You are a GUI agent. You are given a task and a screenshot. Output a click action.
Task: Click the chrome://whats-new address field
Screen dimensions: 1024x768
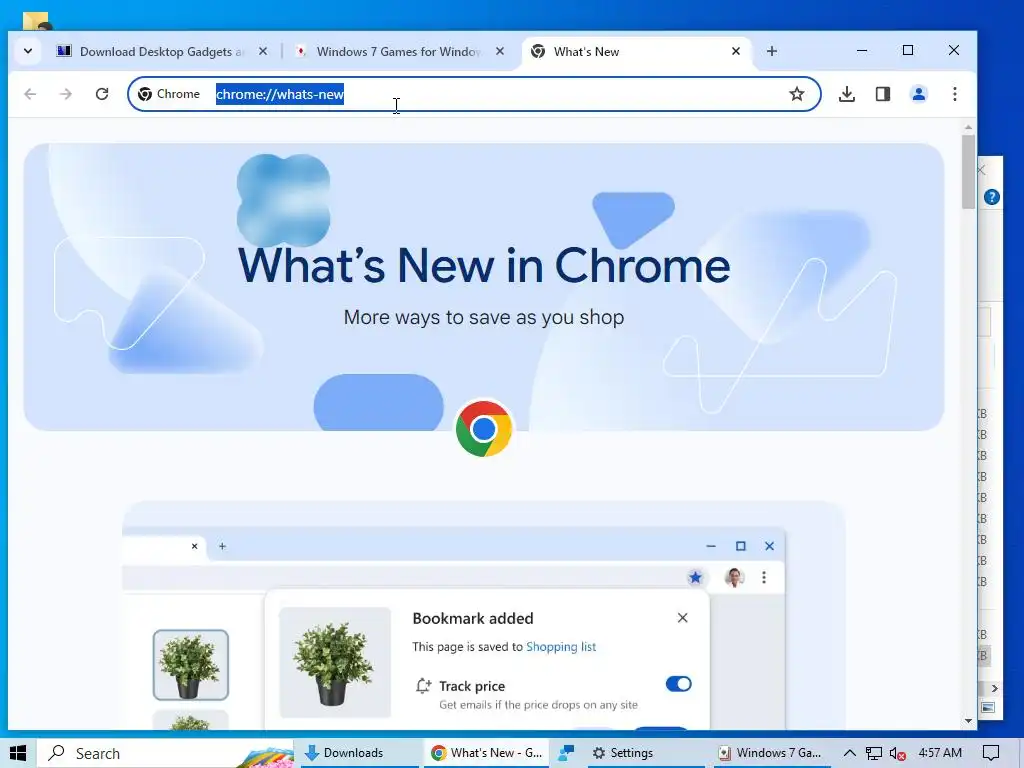pyautogui.click(x=474, y=94)
